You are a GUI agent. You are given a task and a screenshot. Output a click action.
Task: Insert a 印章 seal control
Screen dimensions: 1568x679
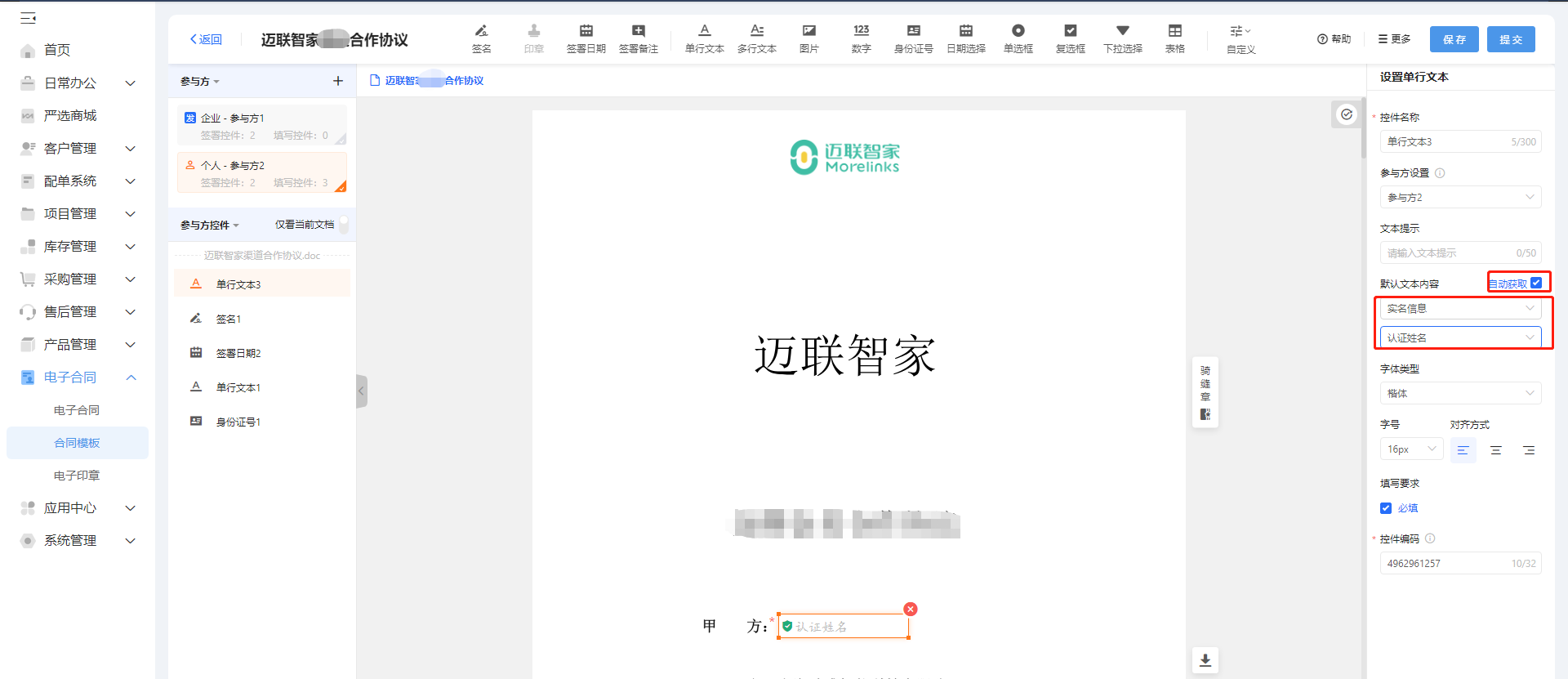pyautogui.click(x=534, y=38)
